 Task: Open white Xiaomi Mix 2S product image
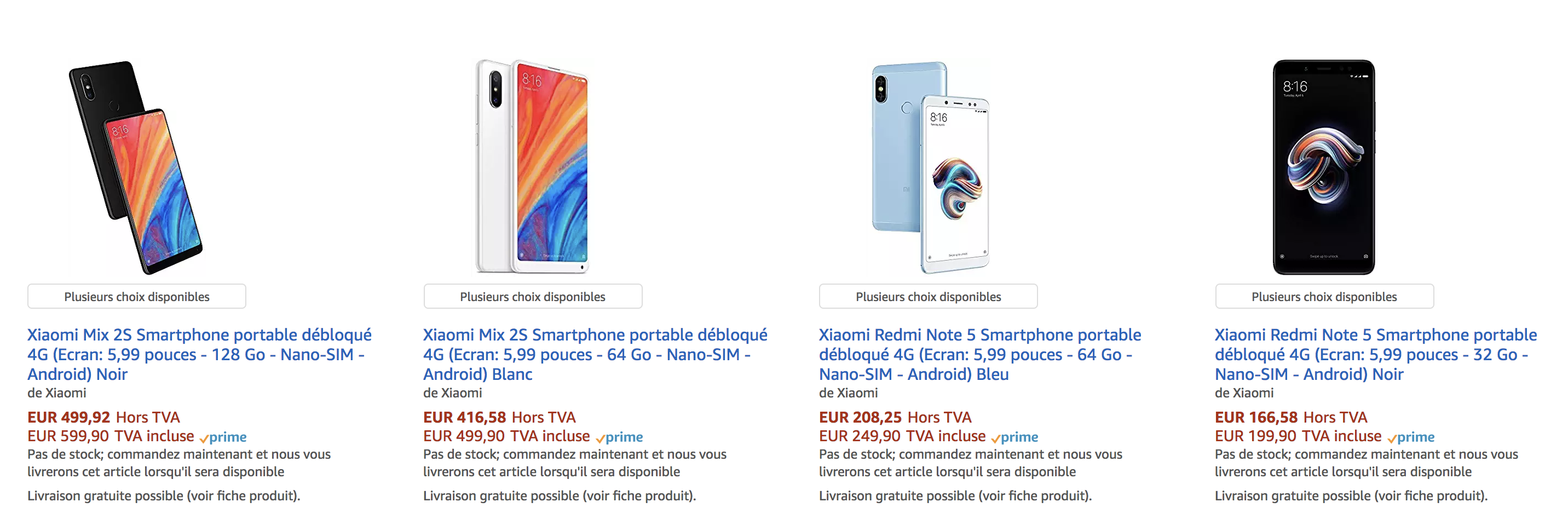click(532, 167)
